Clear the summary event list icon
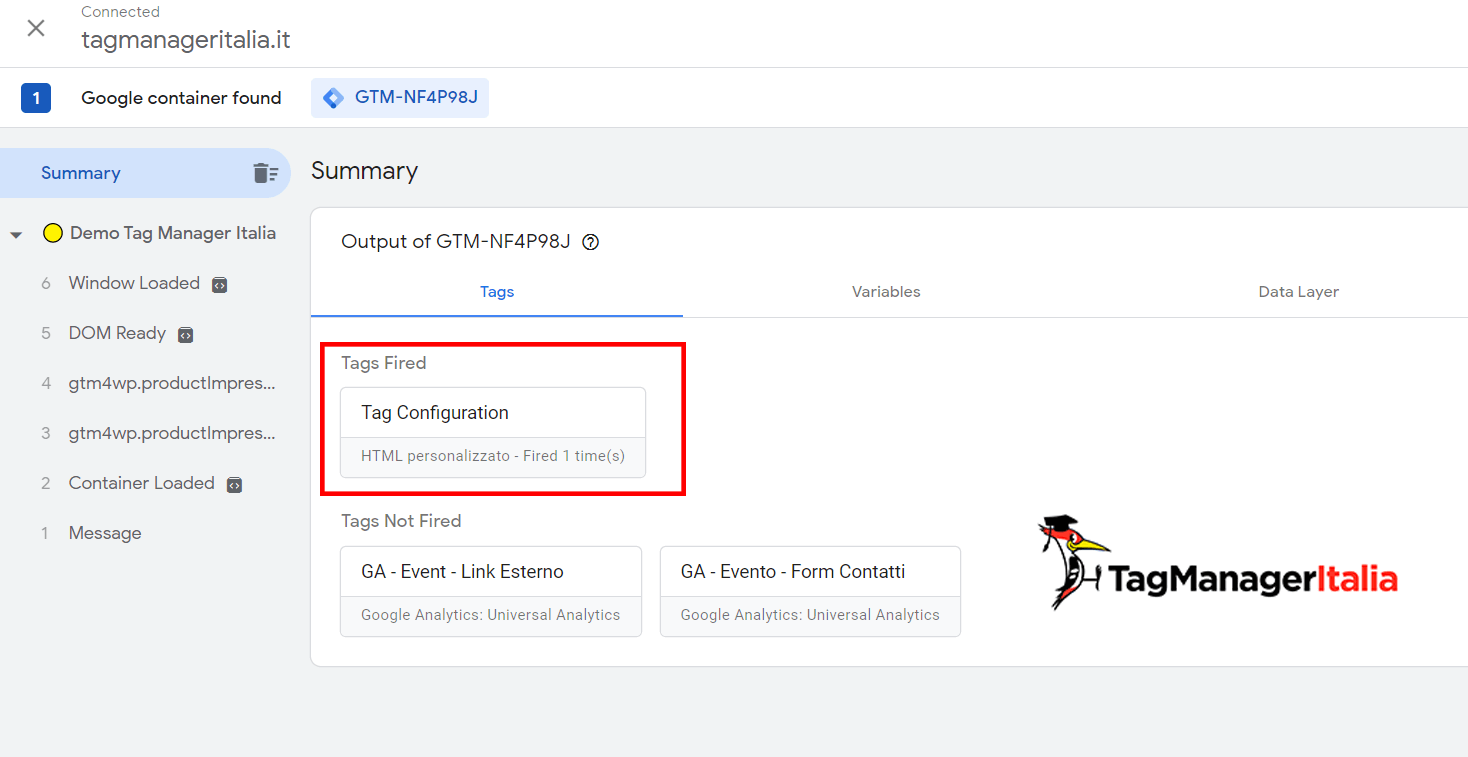1468x757 pixels. pyautogui.click(x=265, y=173)
